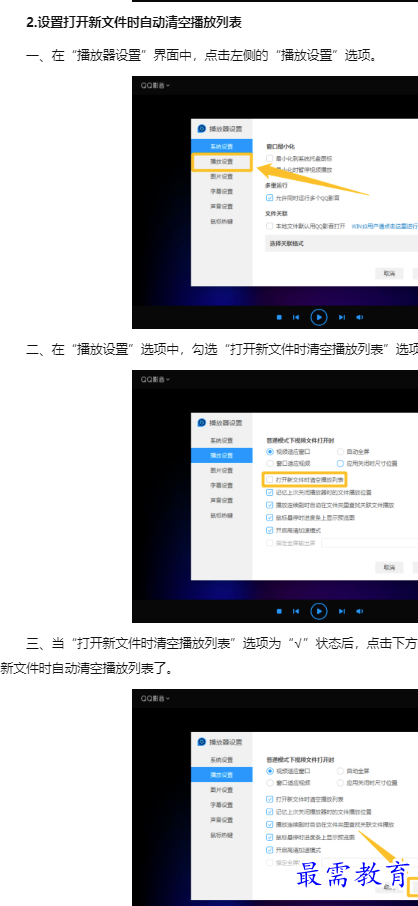Select 图片设置 tab in the second image

pos(221,471)
